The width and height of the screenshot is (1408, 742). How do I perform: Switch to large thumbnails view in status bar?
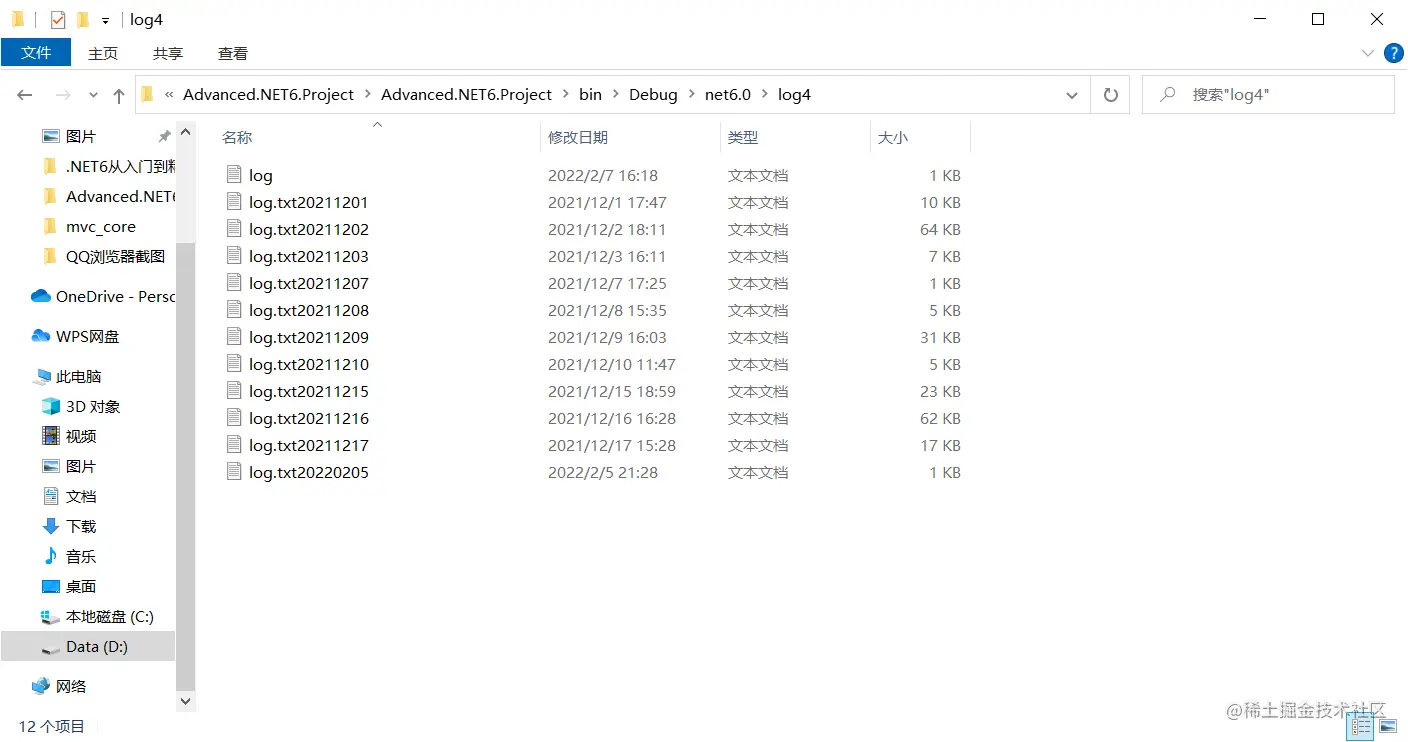coord(1388,727)
